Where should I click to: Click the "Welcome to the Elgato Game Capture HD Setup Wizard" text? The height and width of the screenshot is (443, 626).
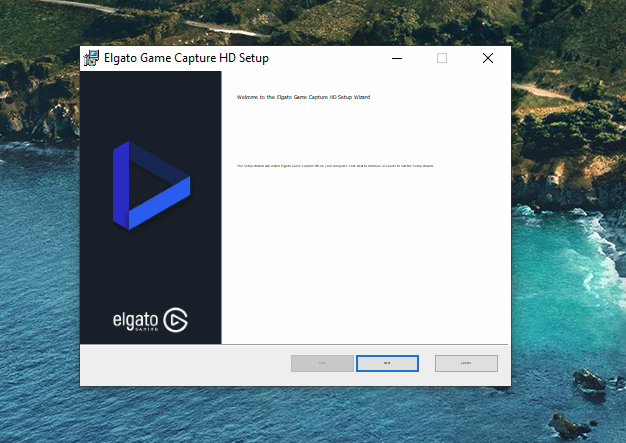coord(303,97)
